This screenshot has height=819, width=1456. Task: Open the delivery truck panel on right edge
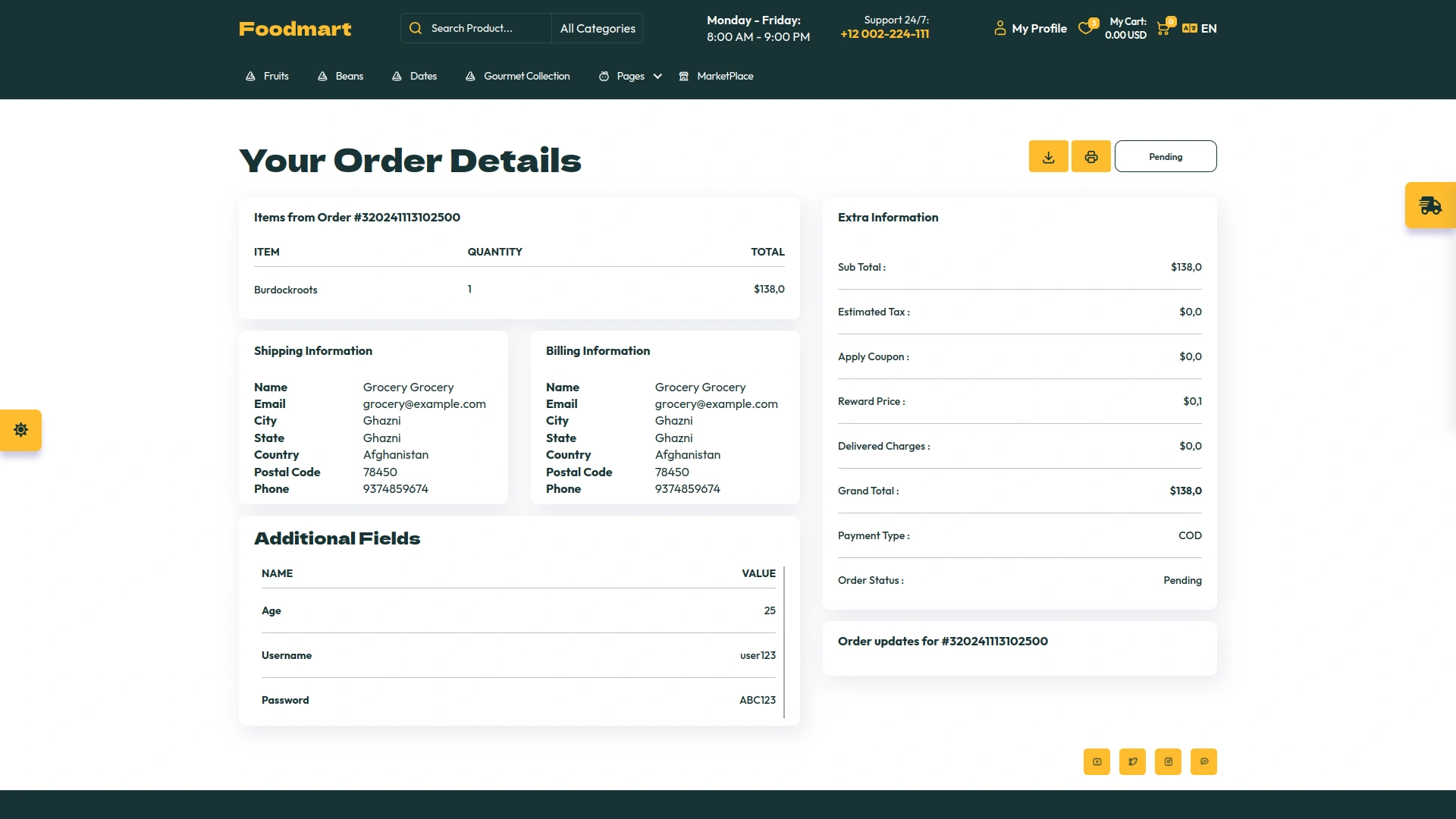(x=1430, y=205)
